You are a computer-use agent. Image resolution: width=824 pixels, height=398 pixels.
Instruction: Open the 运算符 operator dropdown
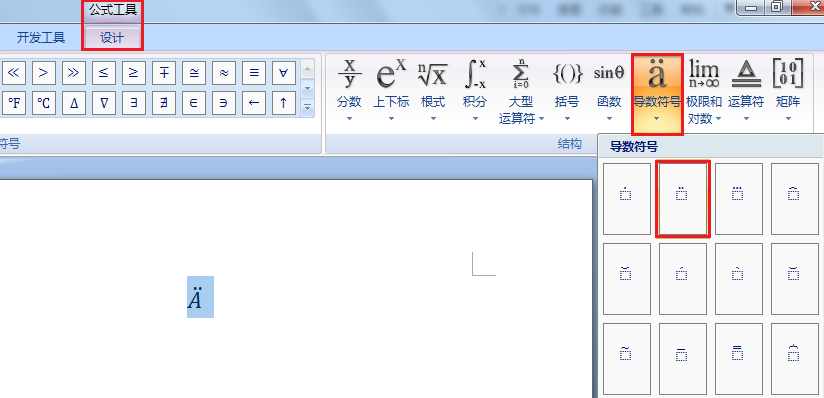click(x=746, y=90)
